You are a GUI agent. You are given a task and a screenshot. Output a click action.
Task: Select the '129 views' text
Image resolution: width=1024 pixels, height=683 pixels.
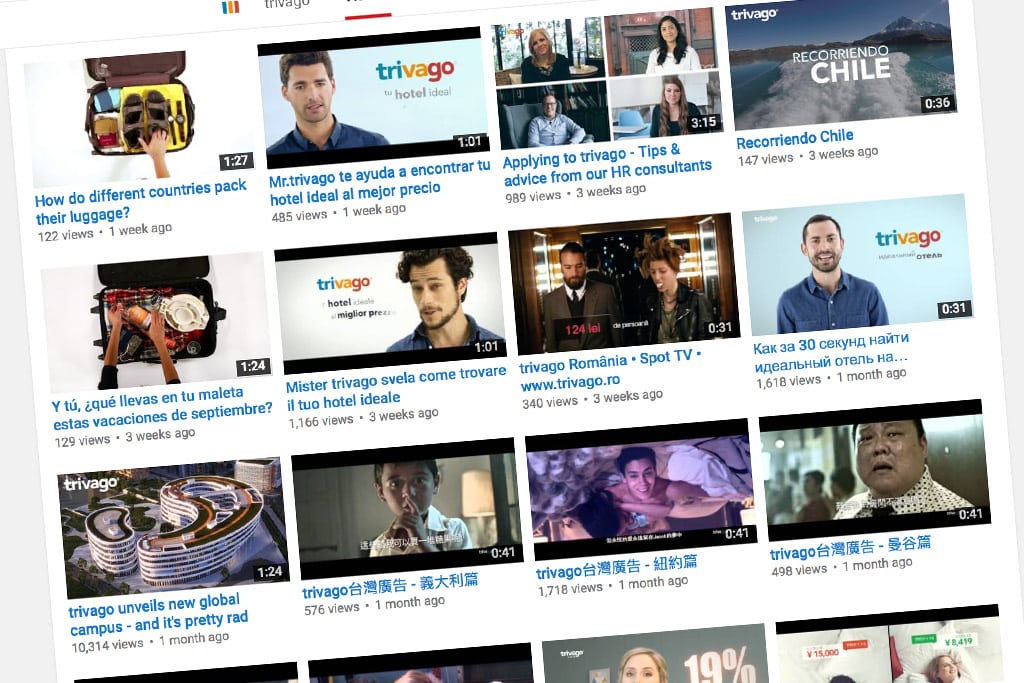(x=82, y=441)
